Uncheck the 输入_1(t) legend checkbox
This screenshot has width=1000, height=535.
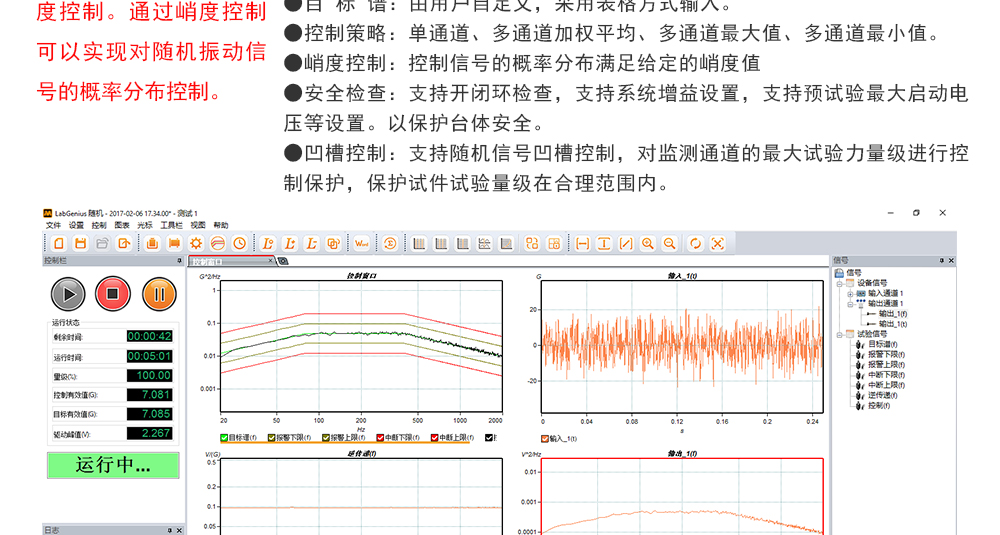545,438
